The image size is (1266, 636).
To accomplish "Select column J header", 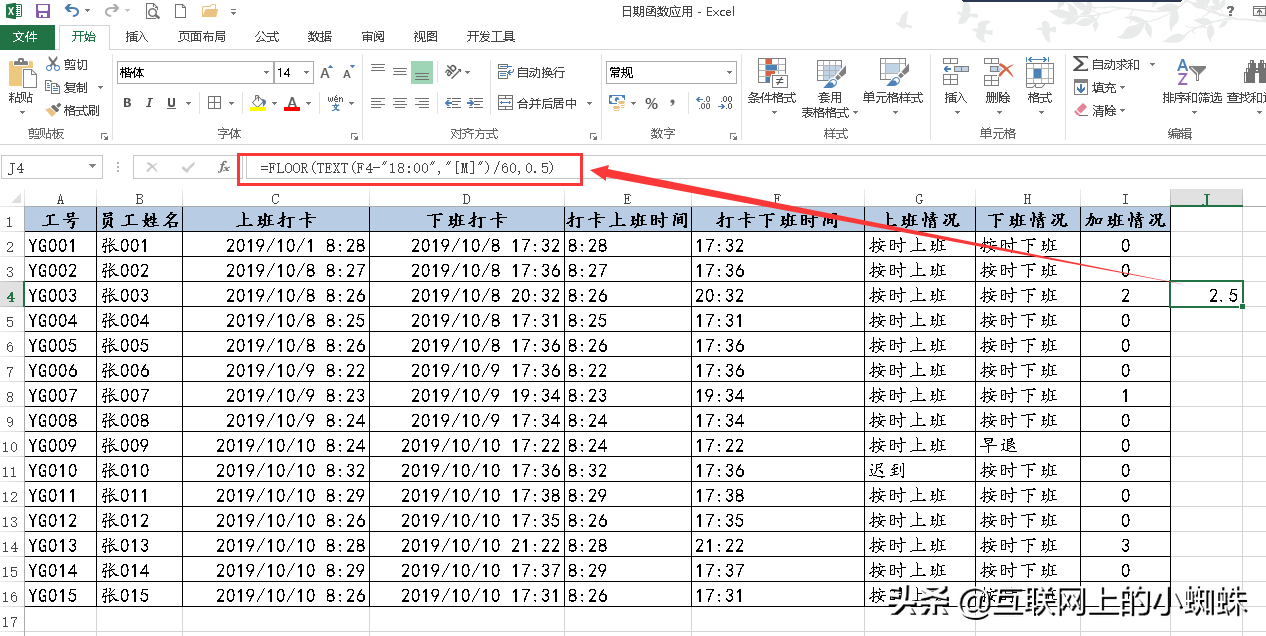I will (x=1206, y=198).
